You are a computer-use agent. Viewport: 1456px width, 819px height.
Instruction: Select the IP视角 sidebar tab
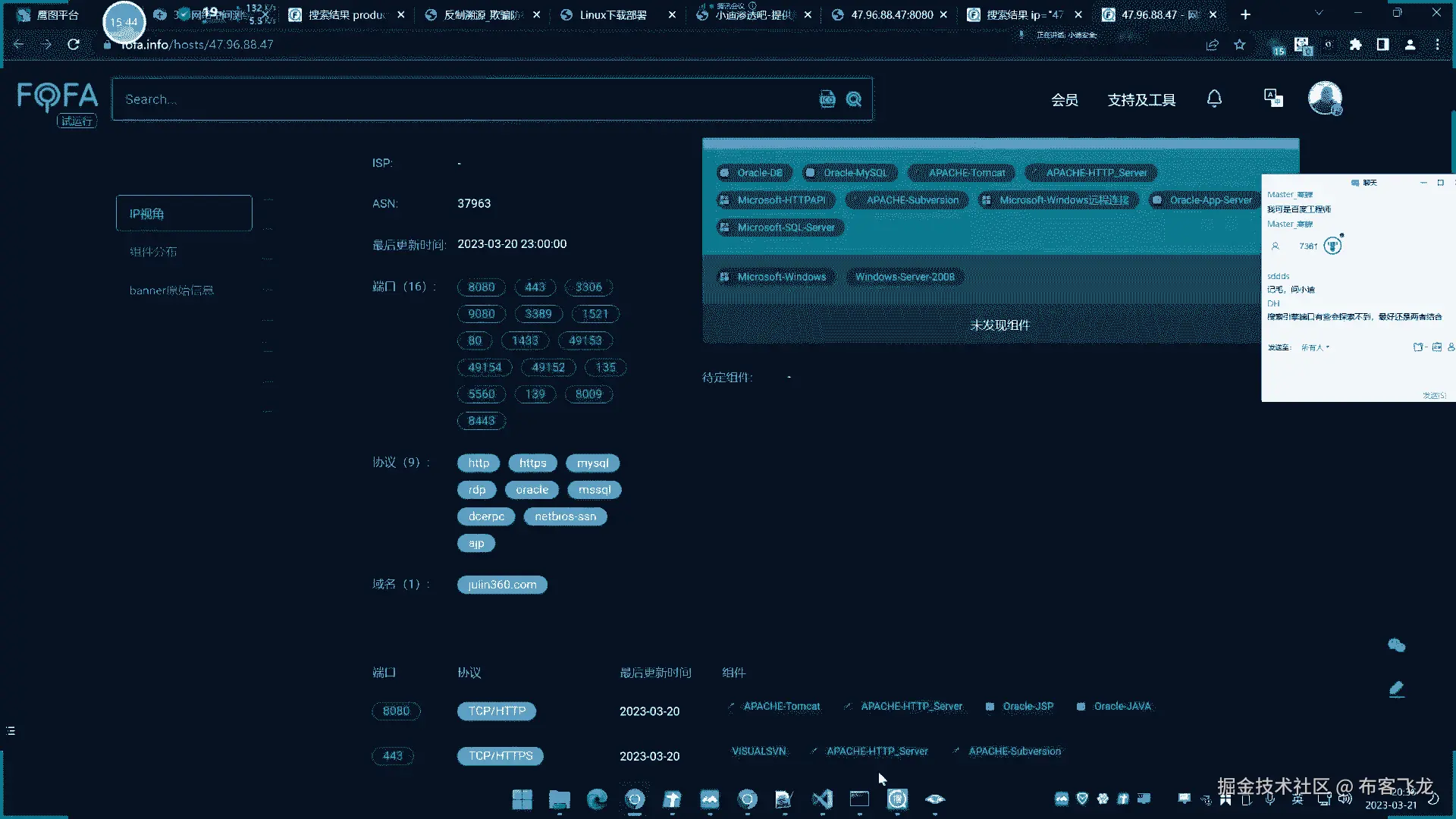coord(184,214)
